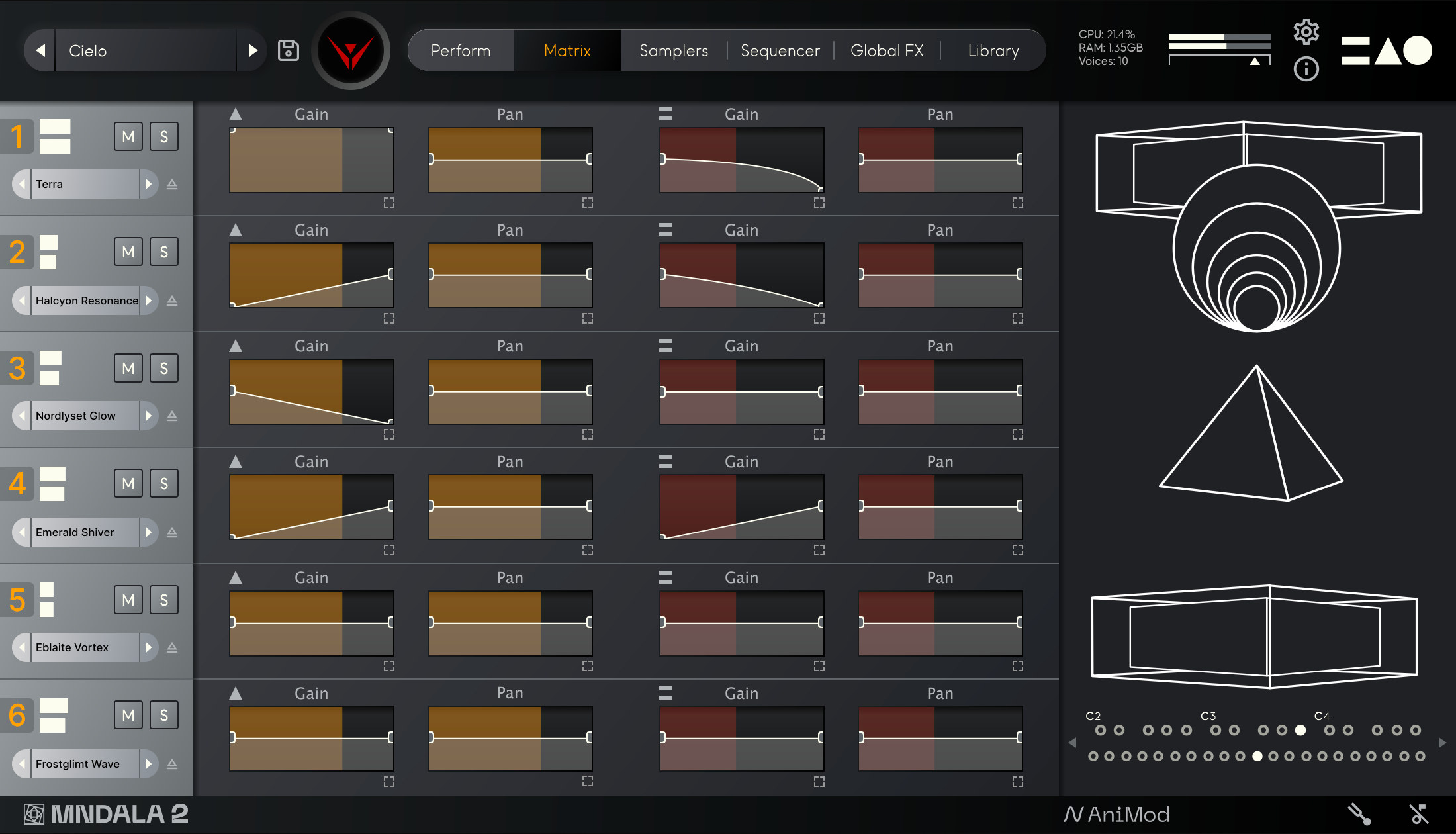Select next sound after Halcyon Resonance

tap(149, 301)
